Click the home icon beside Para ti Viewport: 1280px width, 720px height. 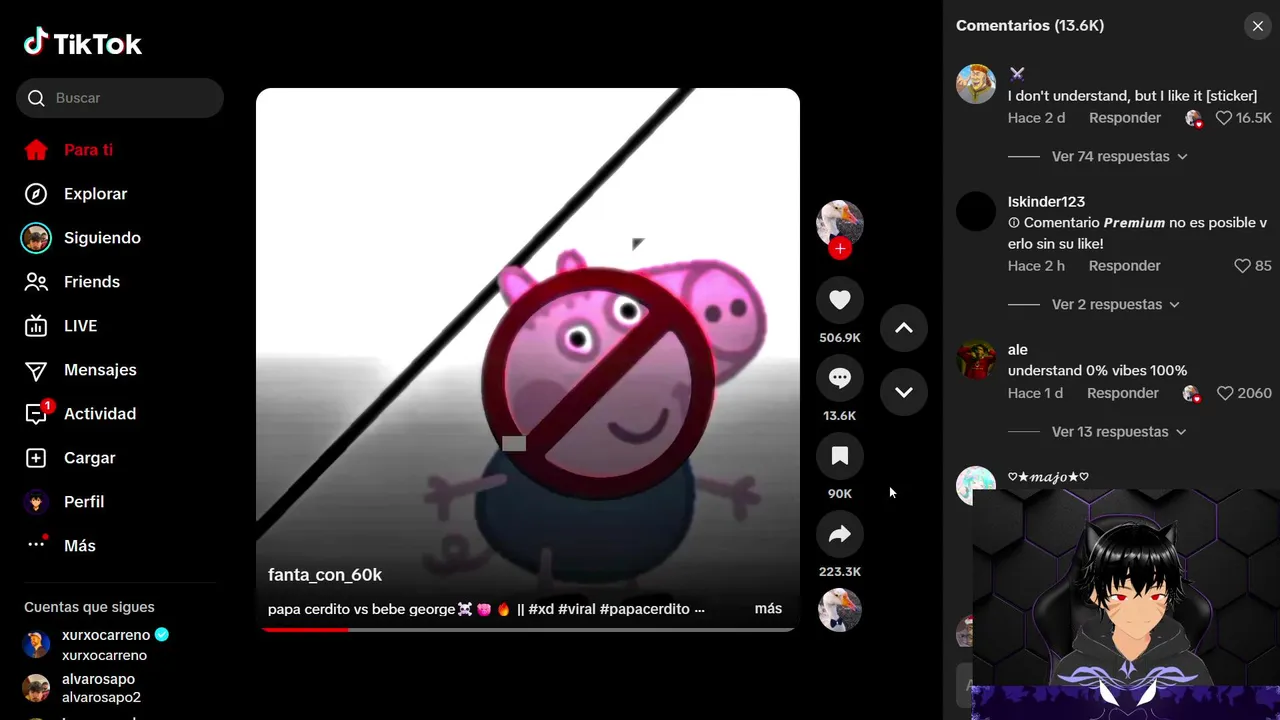(36, 150)
